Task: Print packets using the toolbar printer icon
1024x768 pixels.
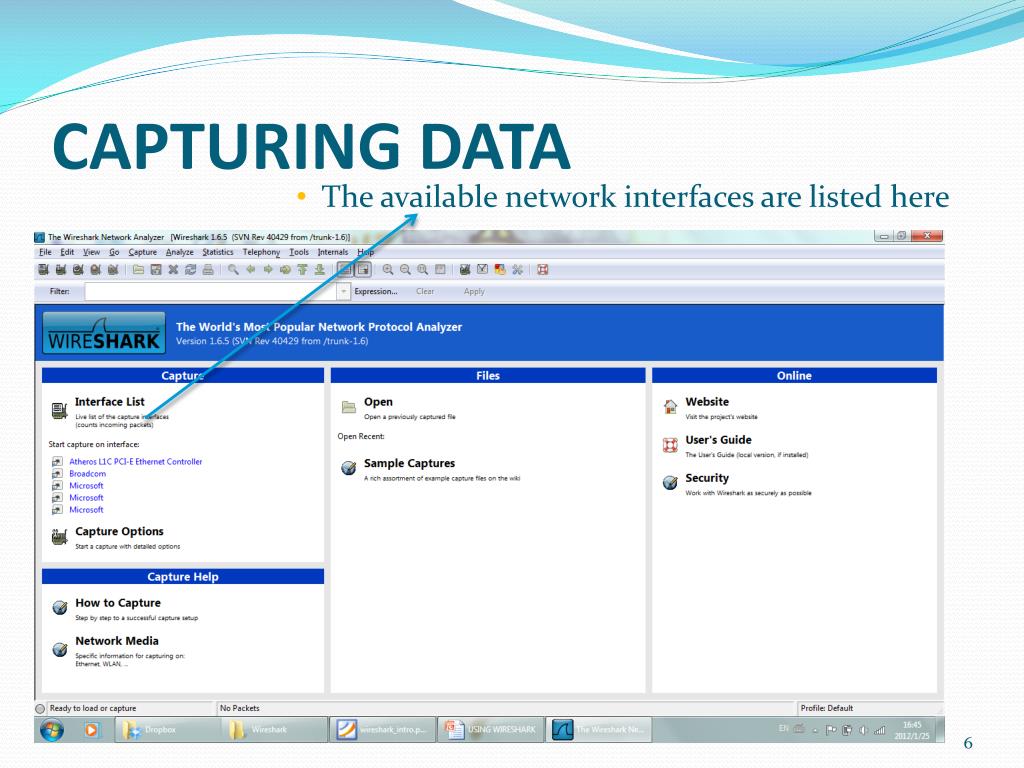Action: click(x=208, y=270)
